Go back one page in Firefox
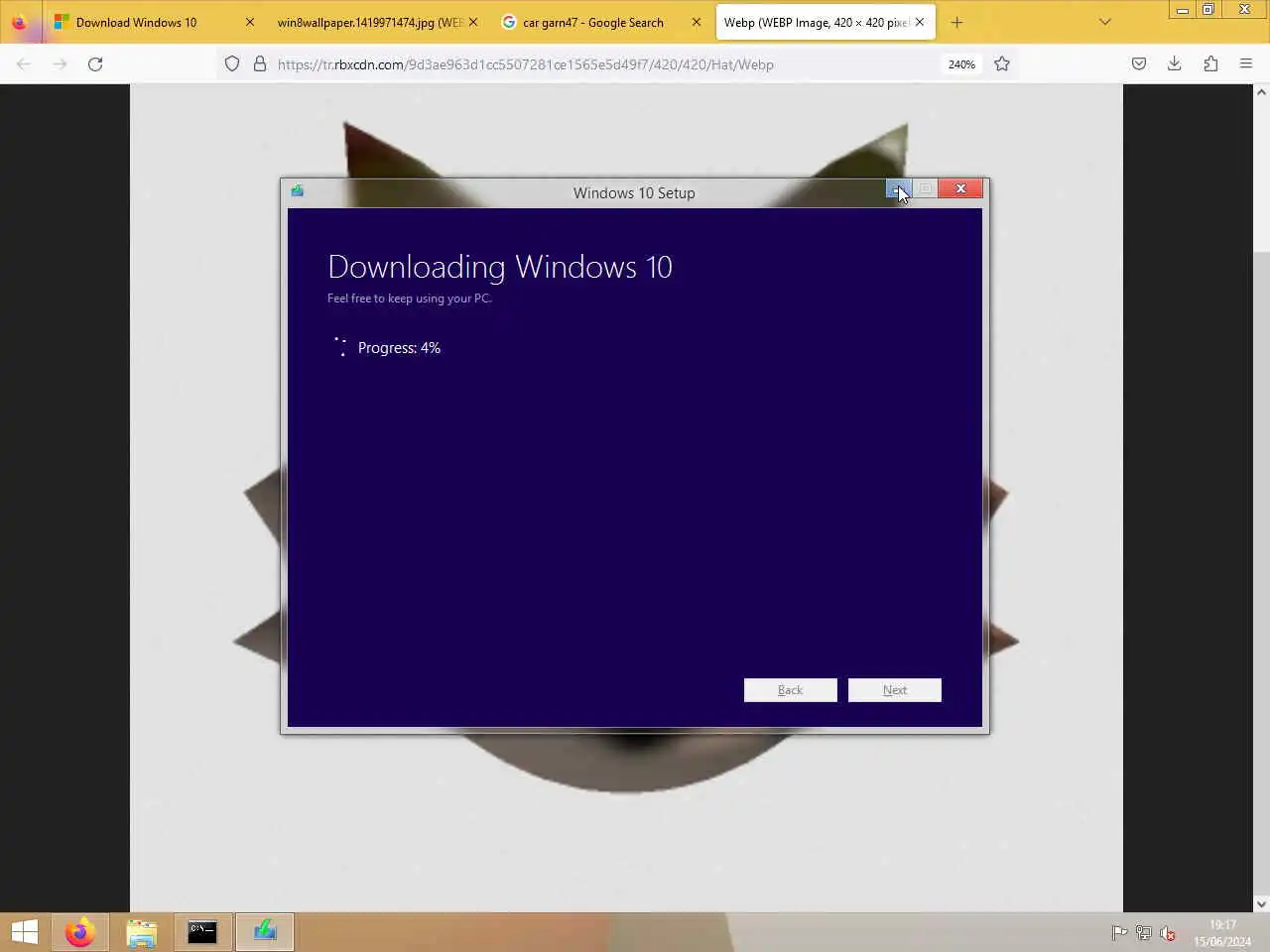 pos(24,63)
